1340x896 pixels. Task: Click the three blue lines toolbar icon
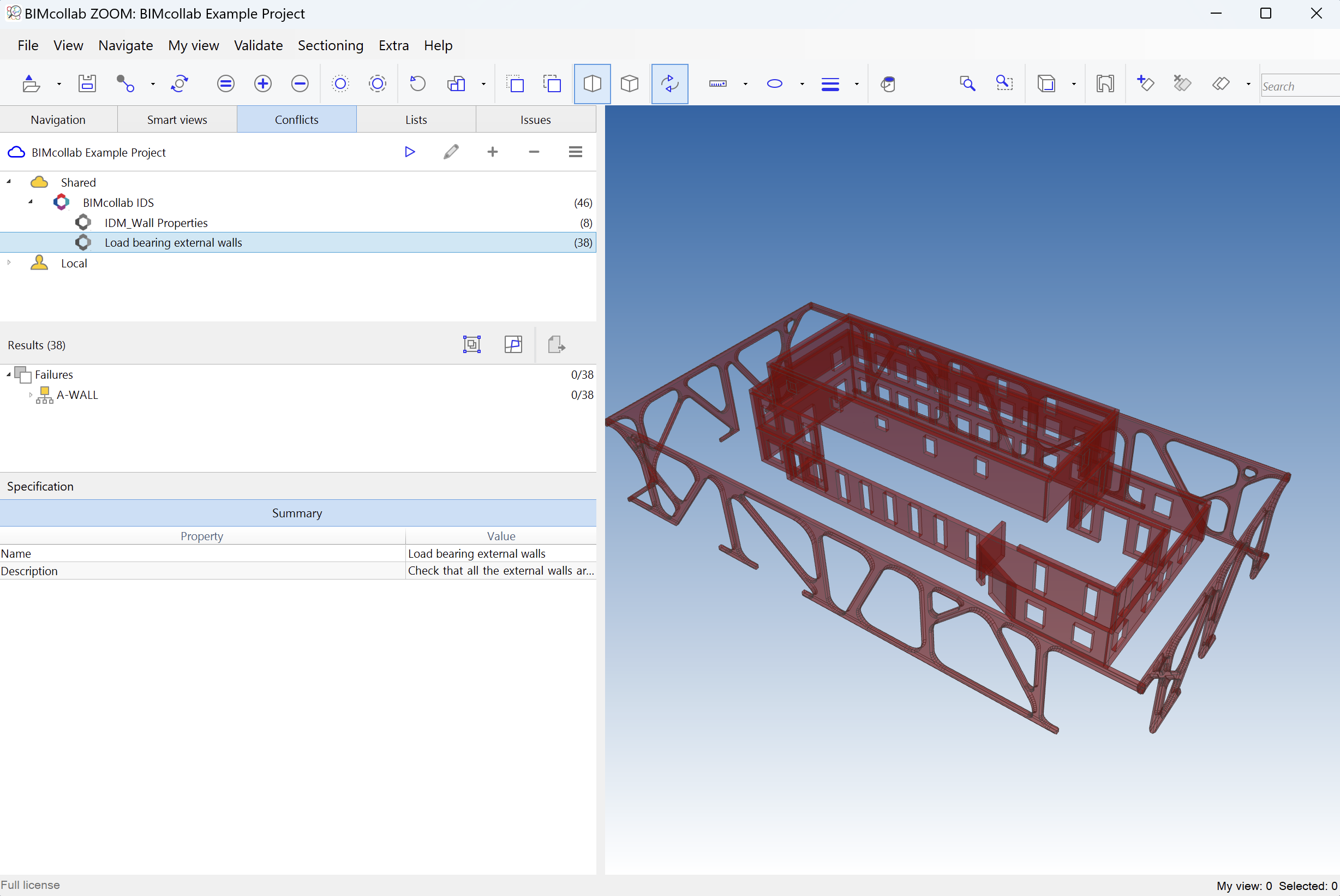[830, 85]
